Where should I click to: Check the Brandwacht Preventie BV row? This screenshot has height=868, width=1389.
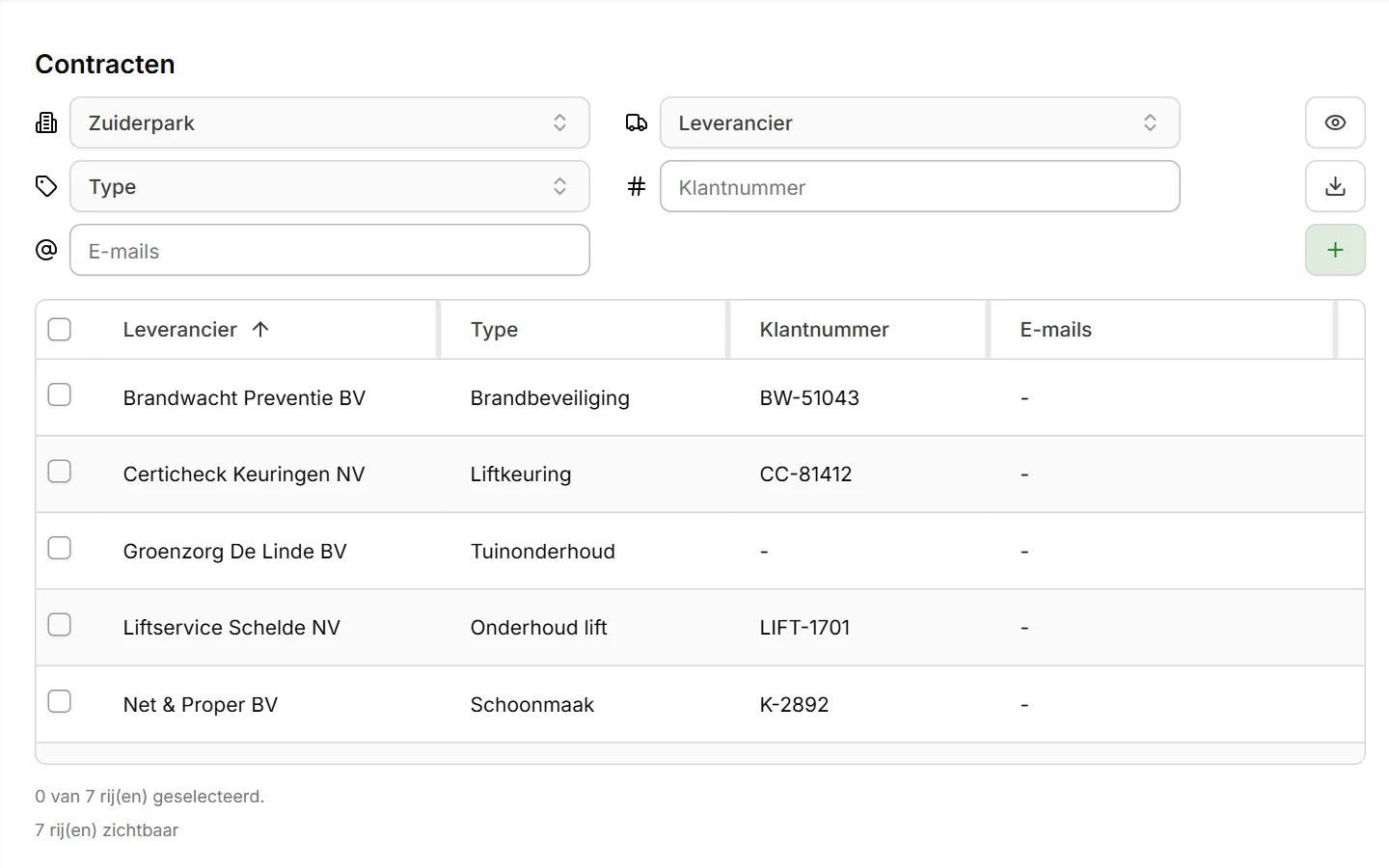(x=60, y=394)
